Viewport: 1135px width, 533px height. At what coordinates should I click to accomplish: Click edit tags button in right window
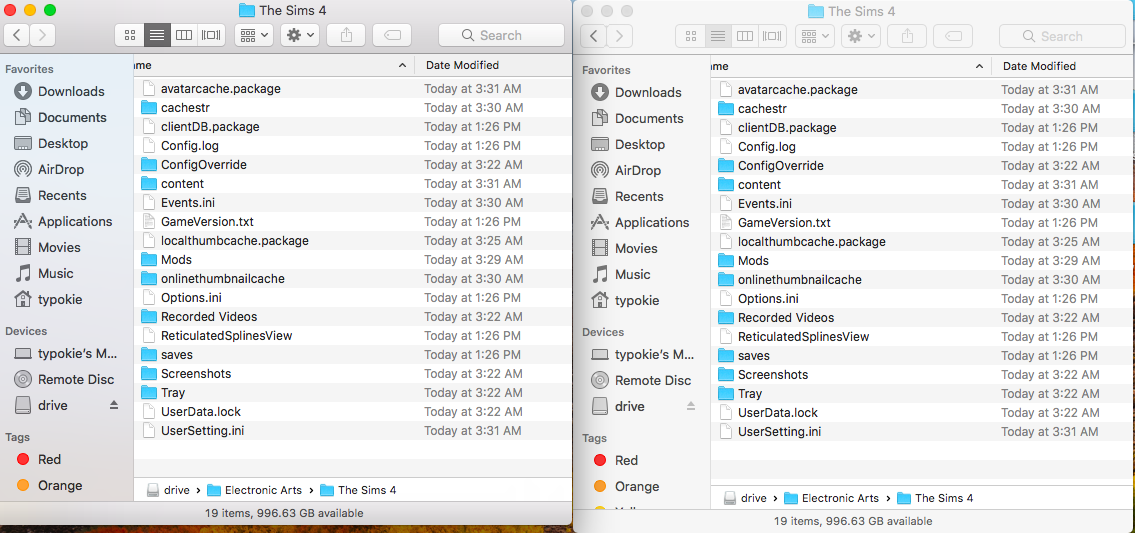(953, 35)
